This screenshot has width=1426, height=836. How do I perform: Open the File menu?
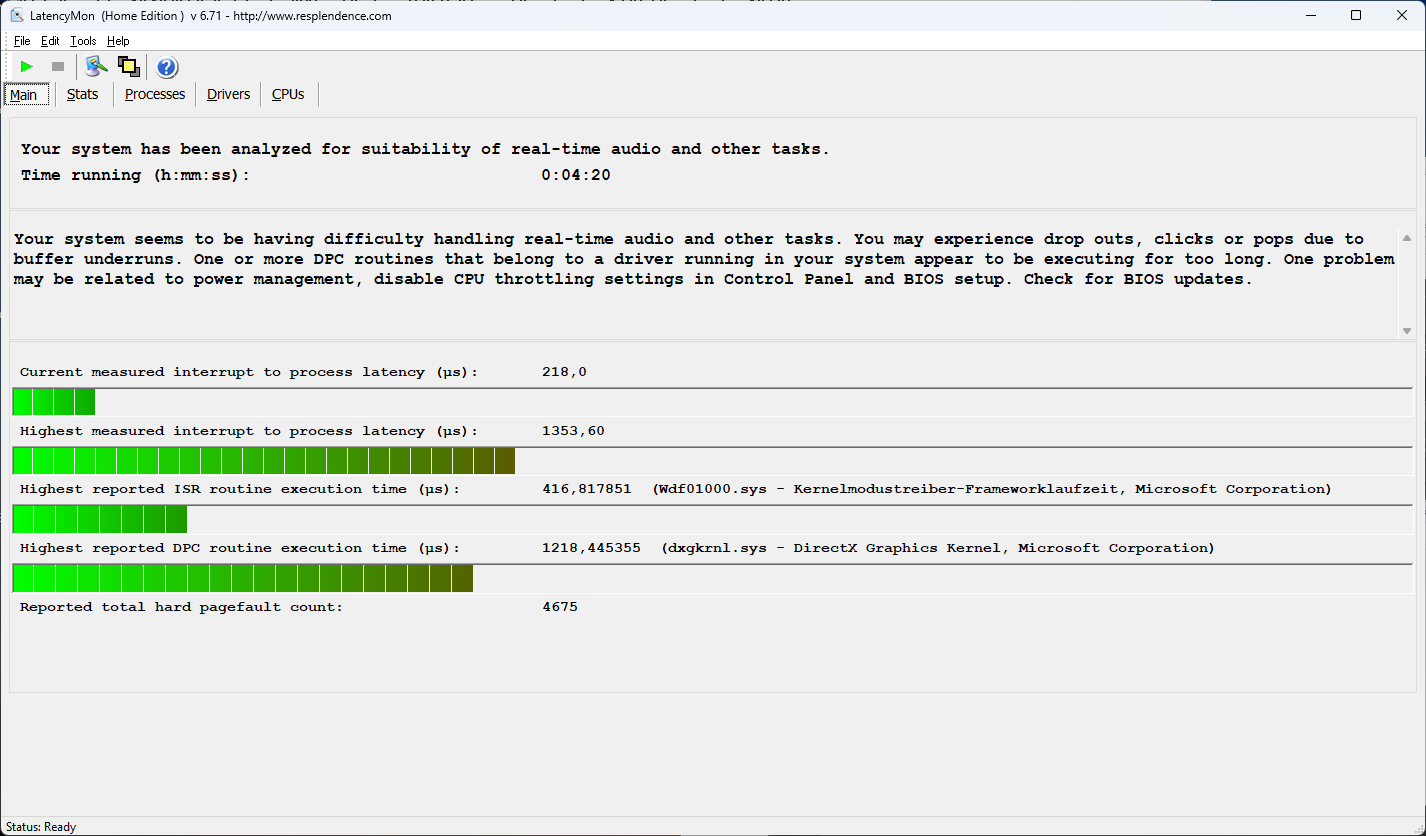22,41
